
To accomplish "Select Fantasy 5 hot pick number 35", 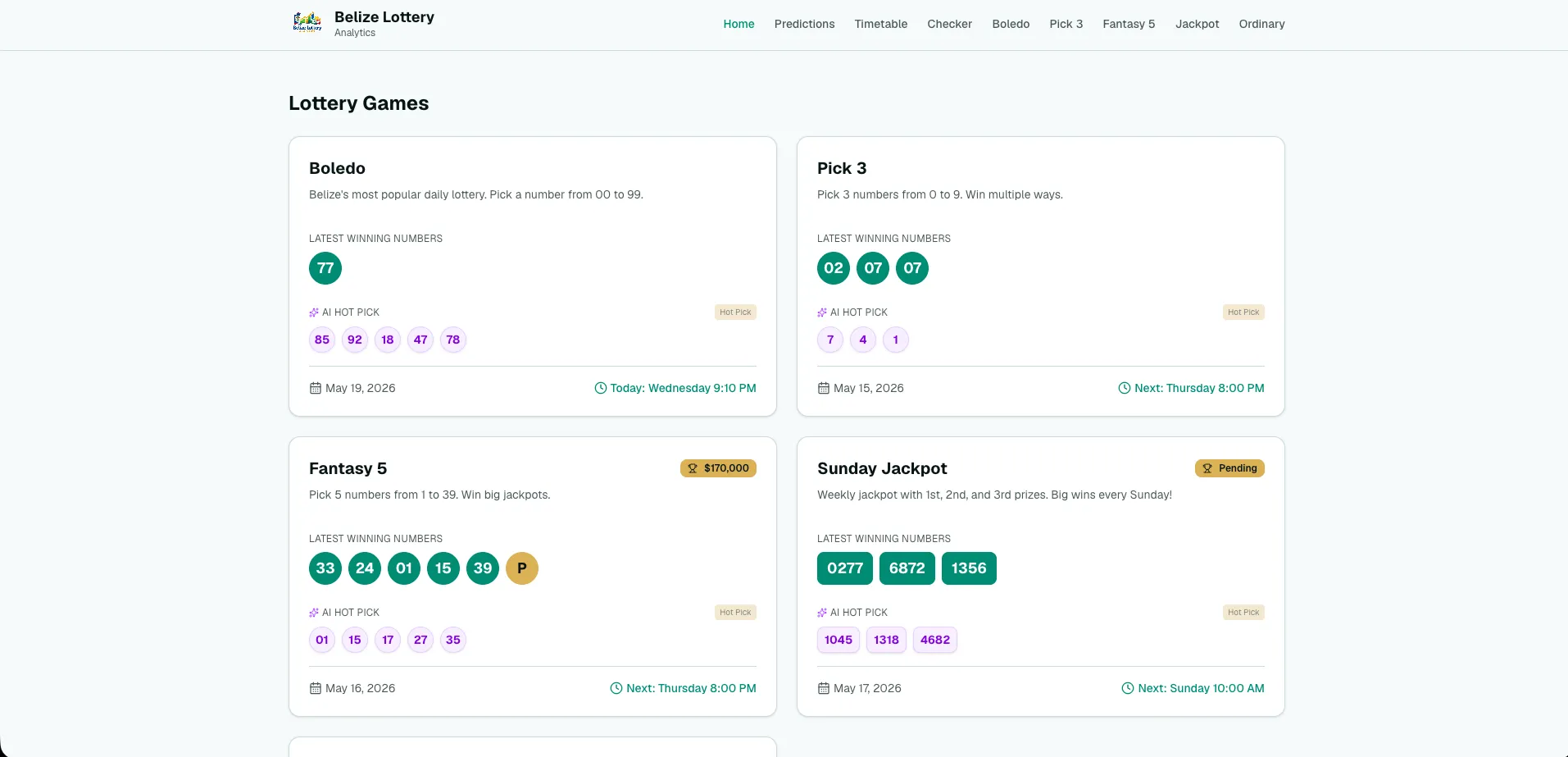I will [453, 640].
